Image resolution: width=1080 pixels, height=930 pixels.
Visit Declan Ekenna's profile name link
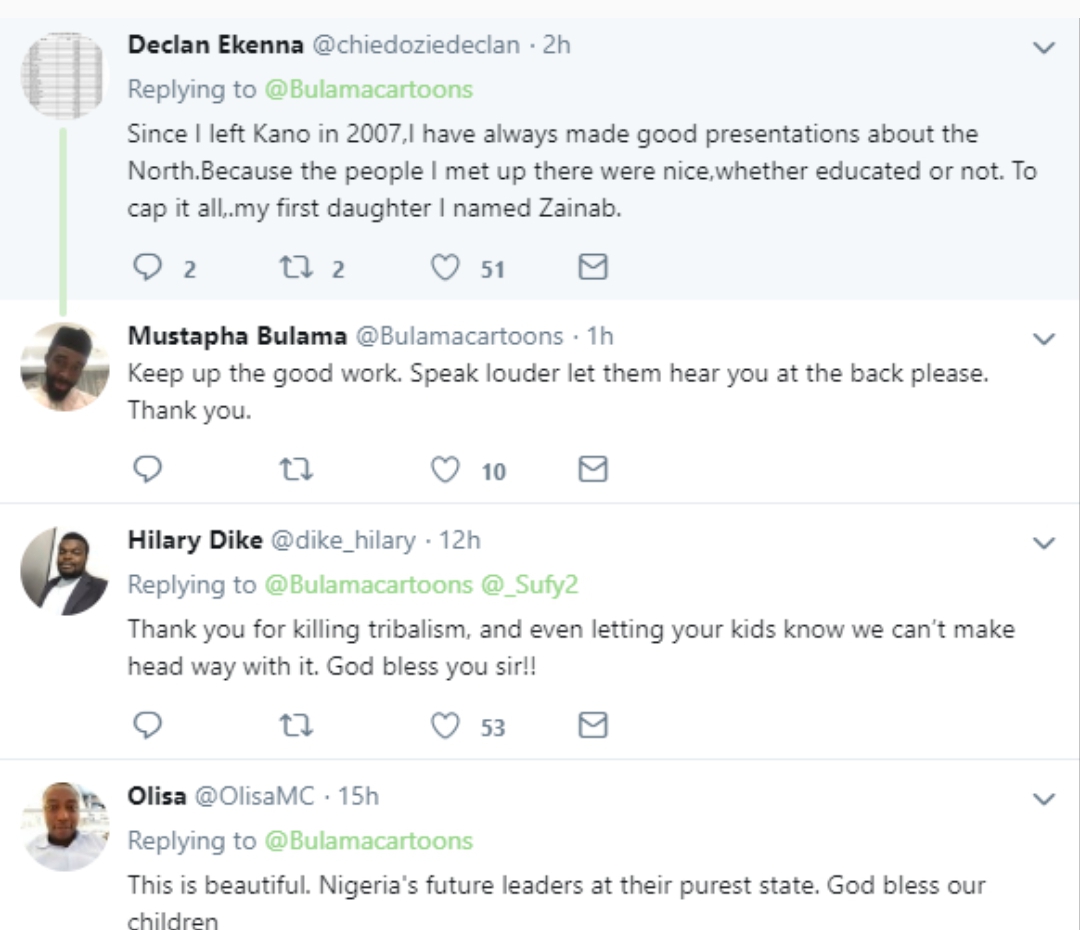click(216, 45)
